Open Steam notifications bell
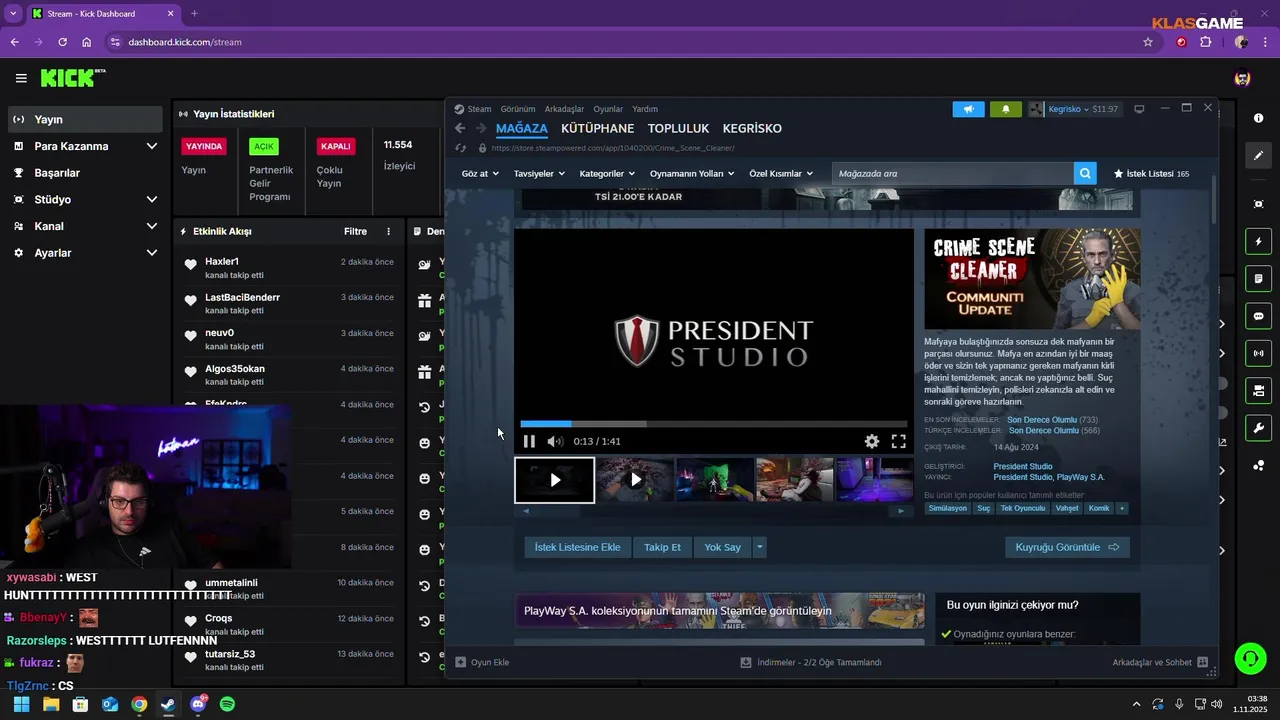Viewport: 1280px width, 720px height. tap(1005, 109)
